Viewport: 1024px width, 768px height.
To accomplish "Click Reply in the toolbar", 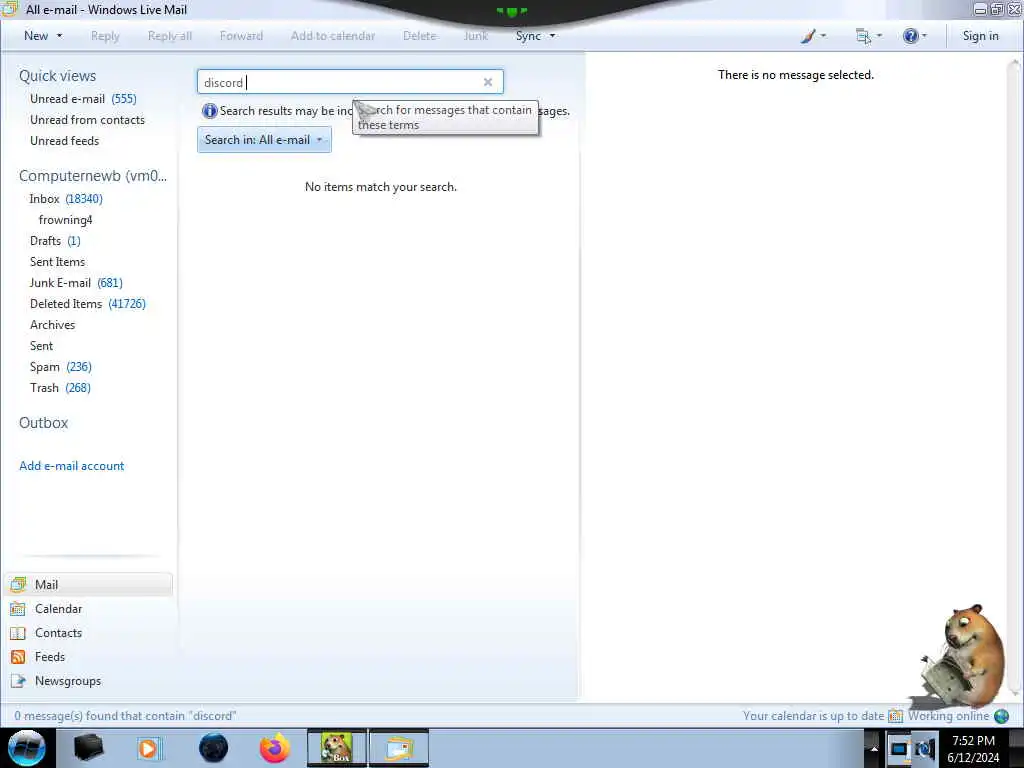I will (105, 36).
